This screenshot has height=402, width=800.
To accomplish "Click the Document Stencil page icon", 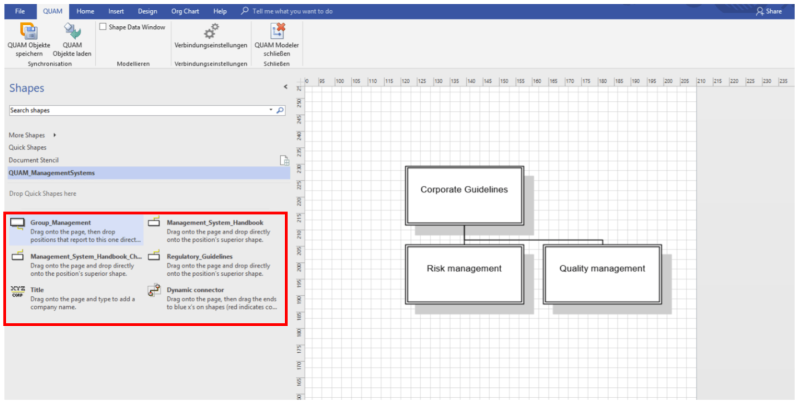I will [x=284, y=160].
